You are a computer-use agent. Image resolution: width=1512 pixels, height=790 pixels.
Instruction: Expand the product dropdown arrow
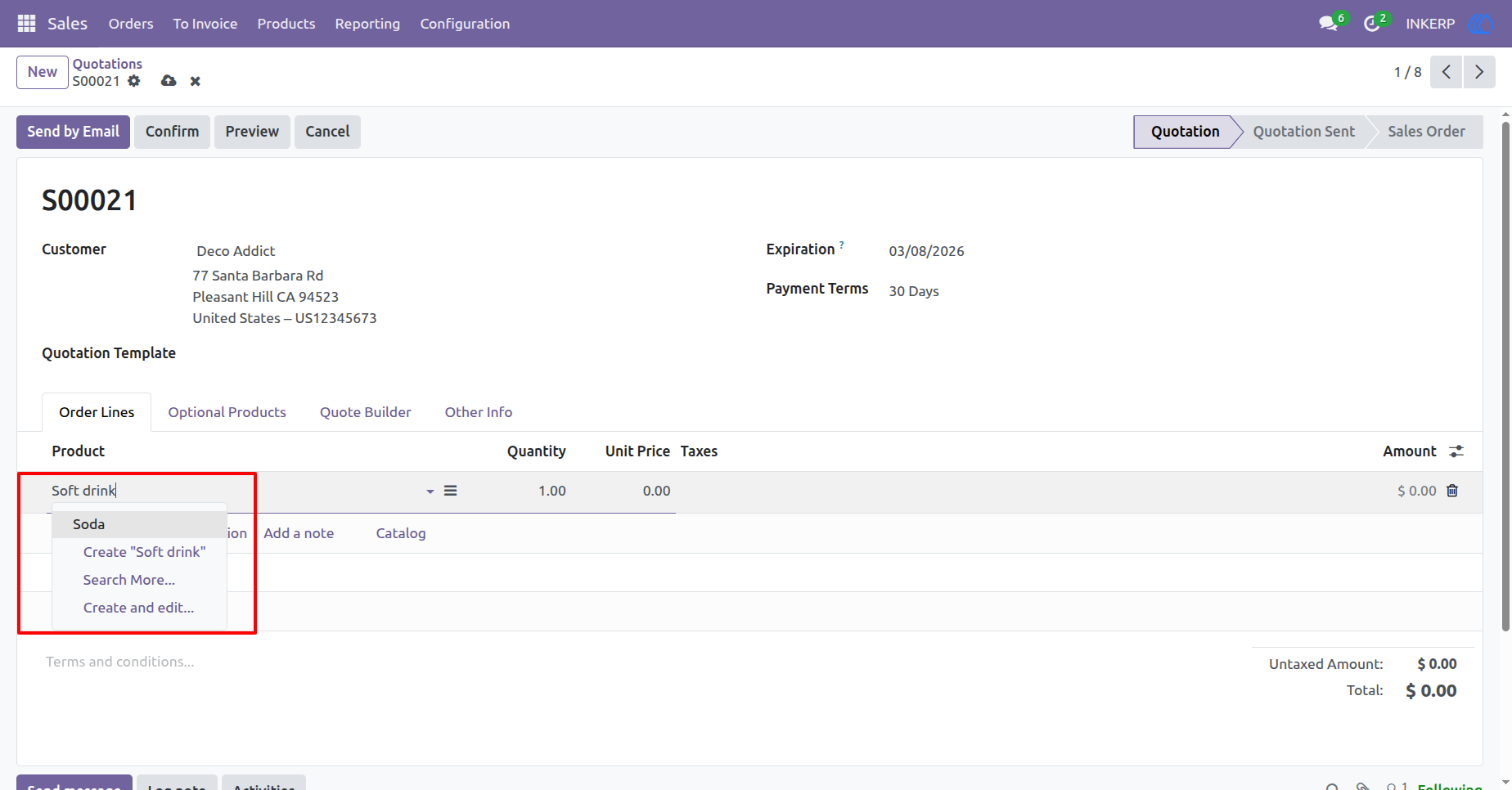click(x=430, y=492)
